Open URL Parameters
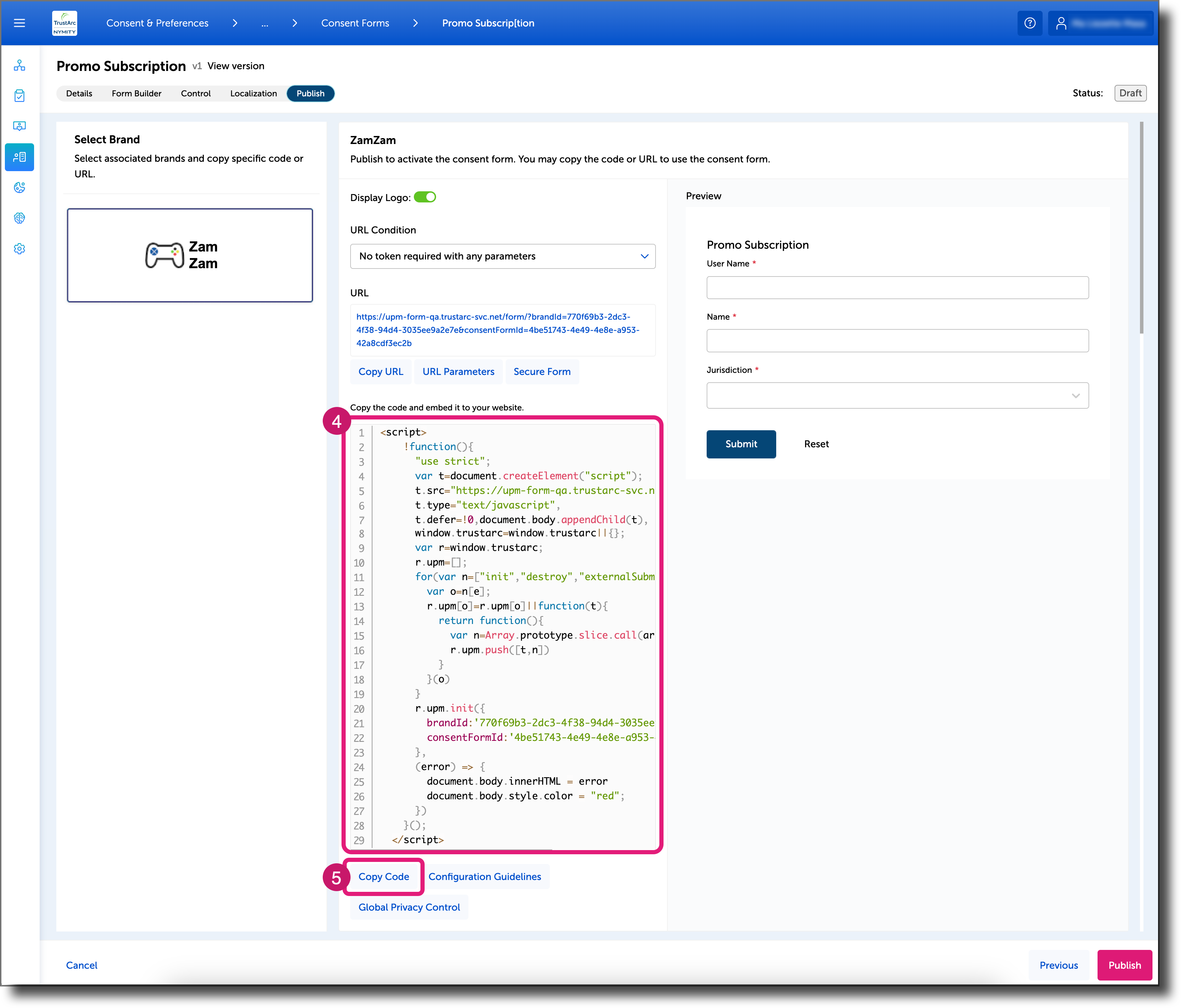Viewport: 1181px width, 1008px height. 458,372
